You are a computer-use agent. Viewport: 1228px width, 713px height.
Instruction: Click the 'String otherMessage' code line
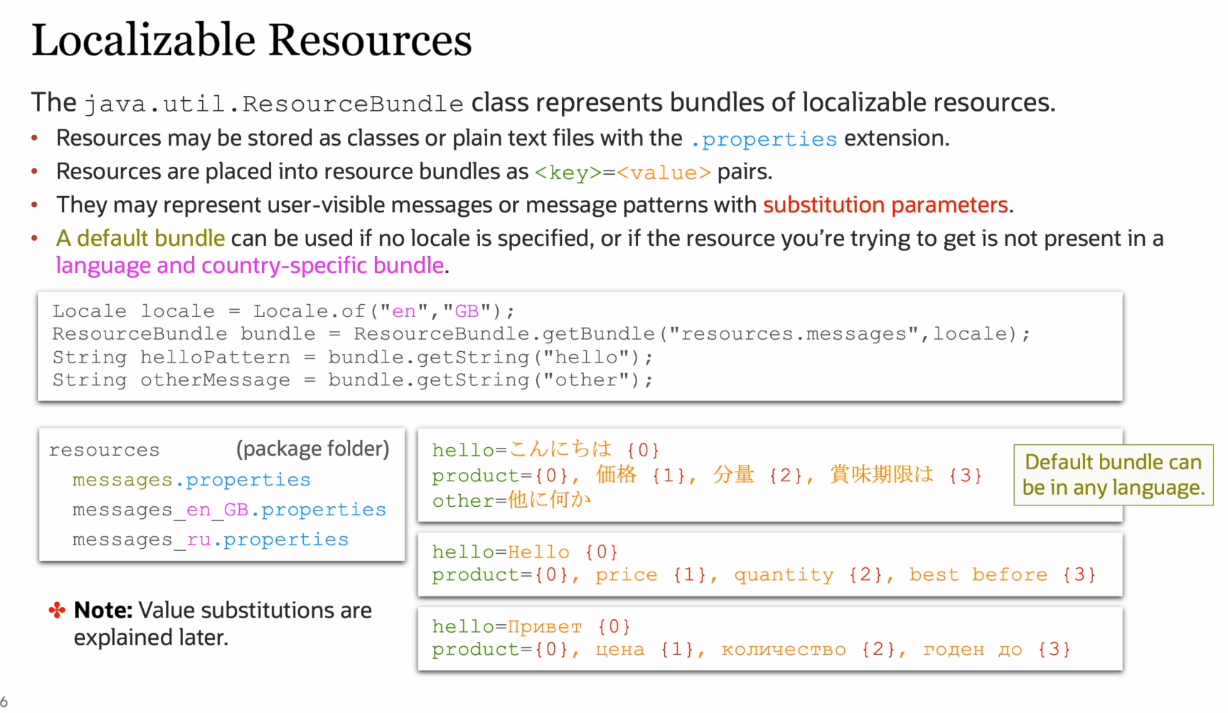352,380
